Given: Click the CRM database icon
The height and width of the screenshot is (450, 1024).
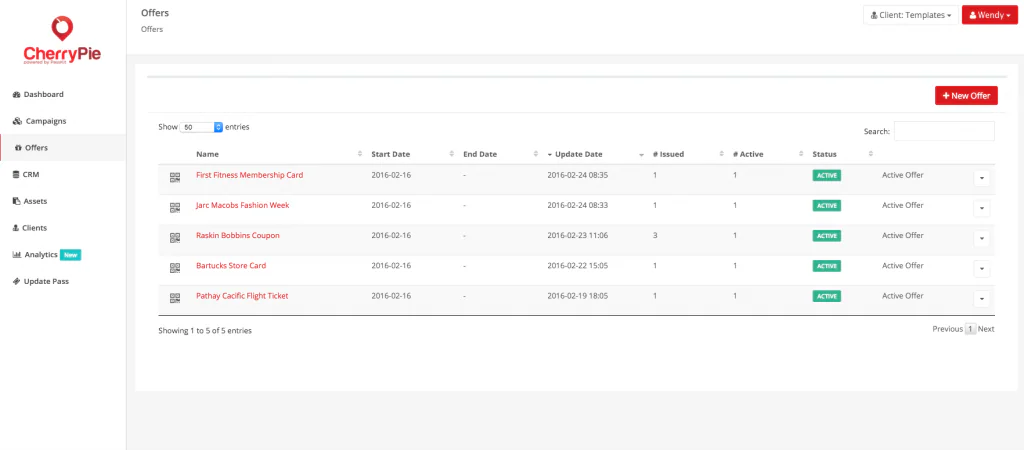Looking at the screenshot, I should (16, 175).
